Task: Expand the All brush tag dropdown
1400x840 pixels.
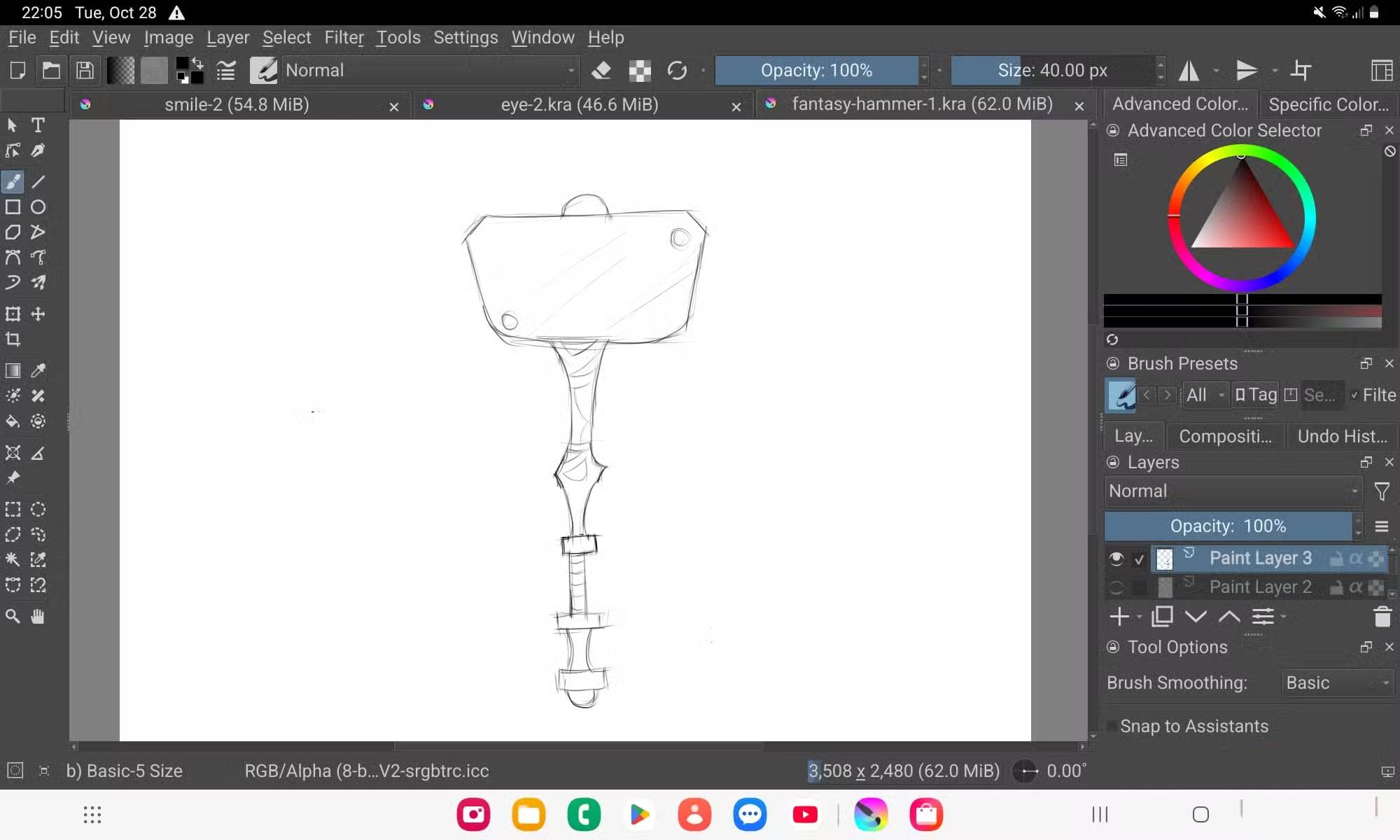Action: [1205, 395]
